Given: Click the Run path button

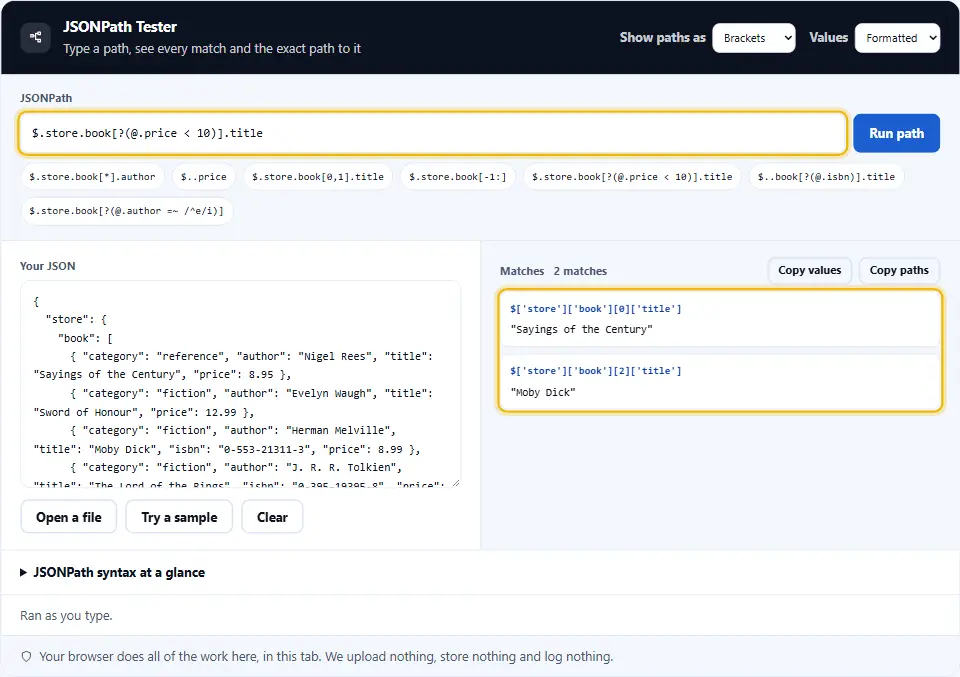Looking at the screenshot, I should coord(896,133).
